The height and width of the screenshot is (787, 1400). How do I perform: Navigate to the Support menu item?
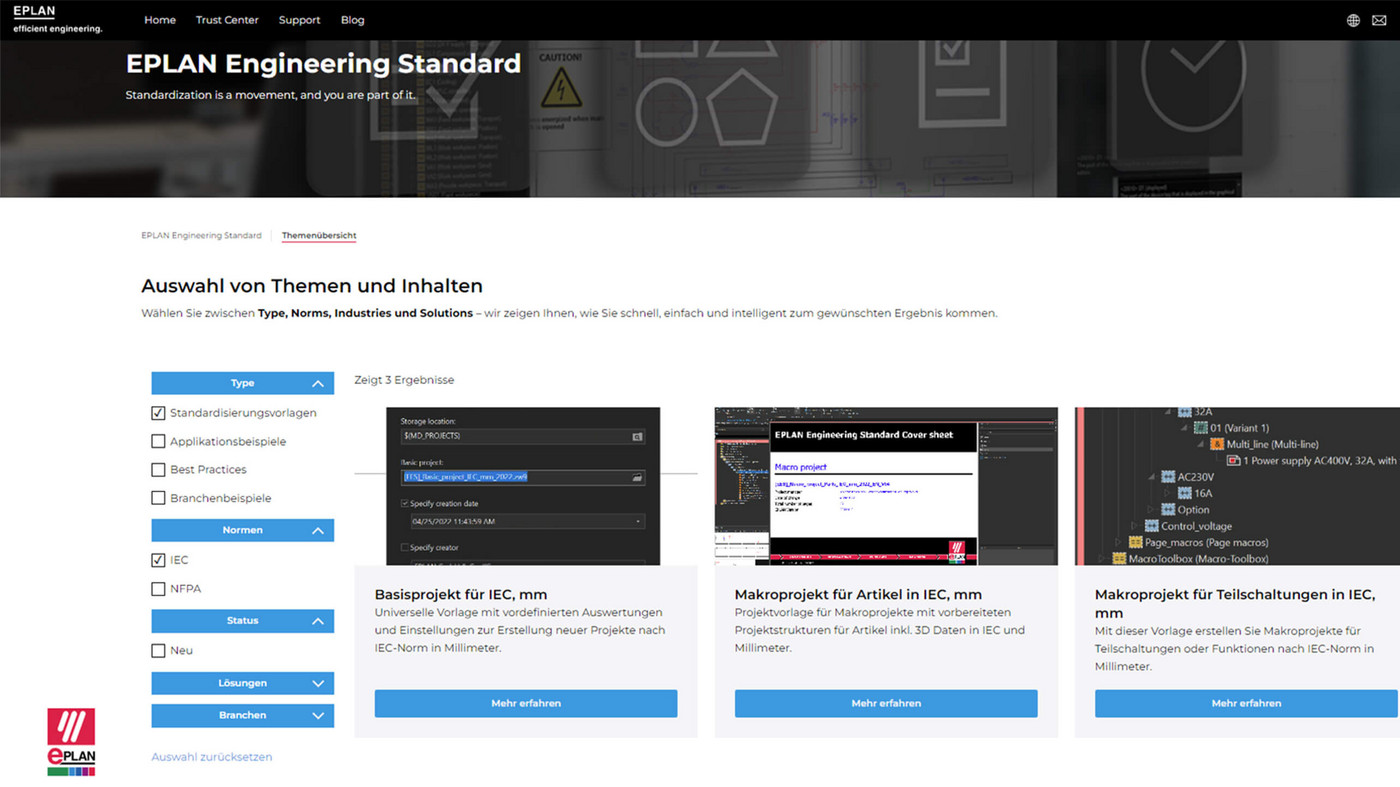point(299,19)
